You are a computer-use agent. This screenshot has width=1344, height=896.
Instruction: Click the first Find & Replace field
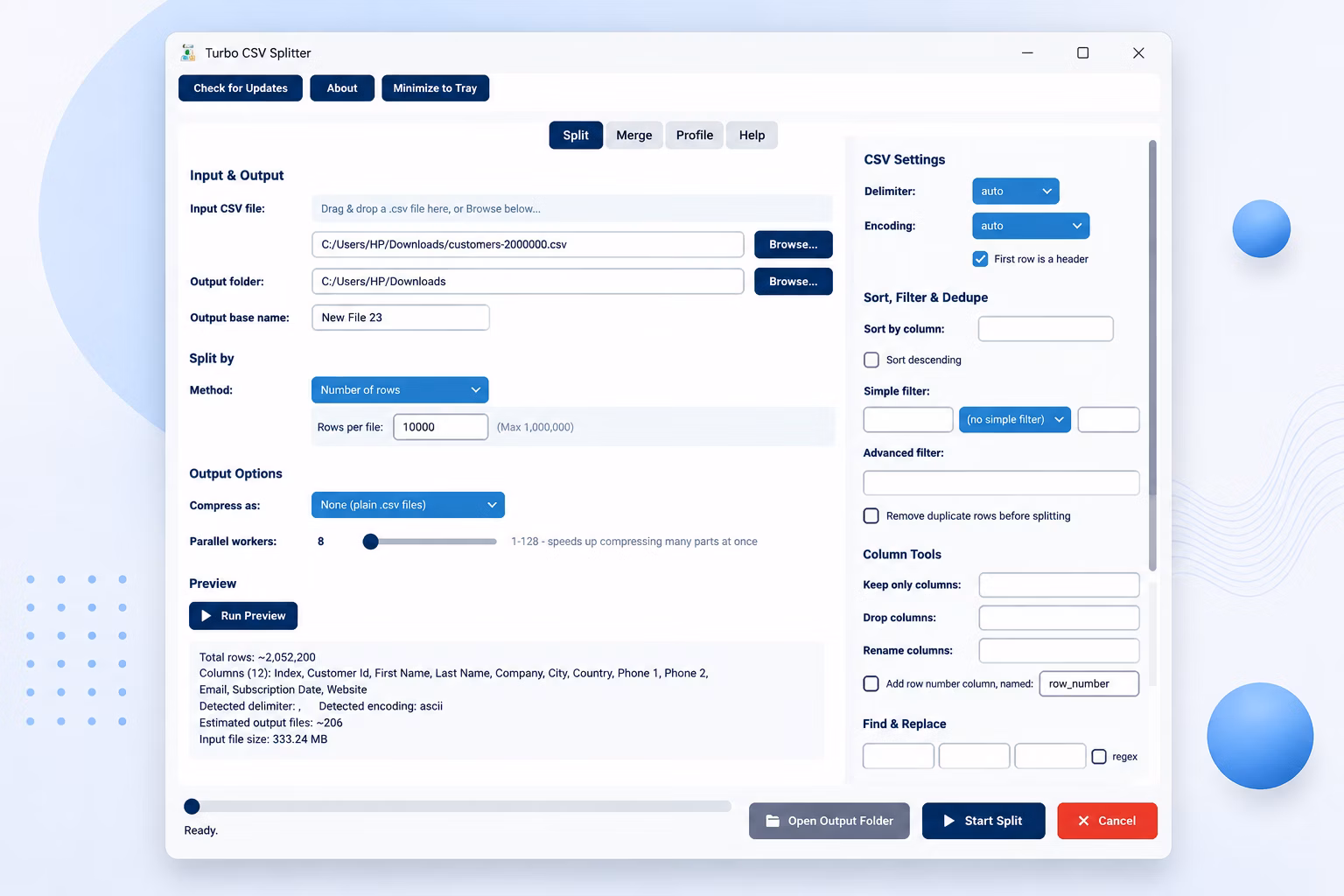point(899,756)
